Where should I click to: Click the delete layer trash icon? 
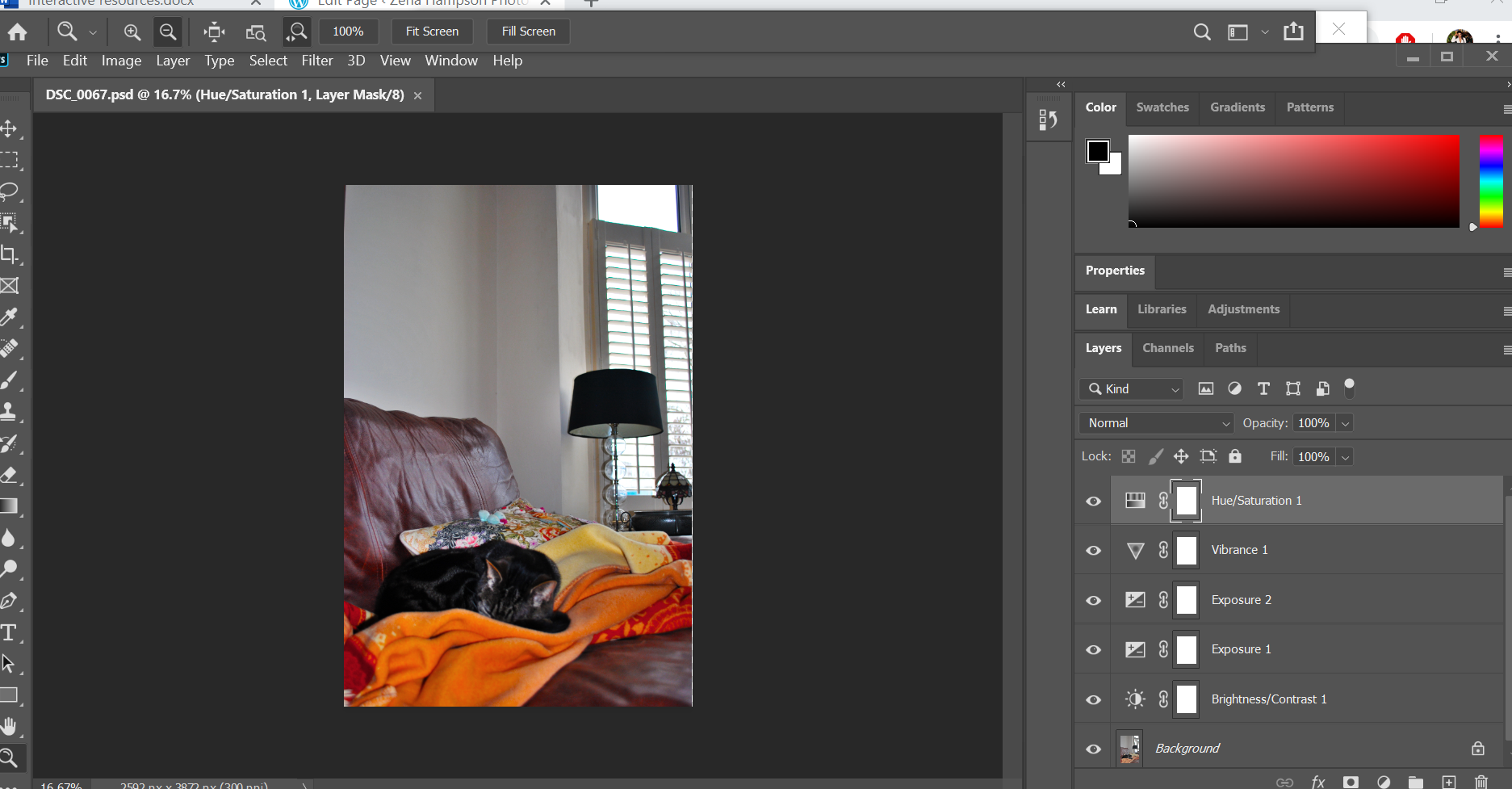[1481, 782]
